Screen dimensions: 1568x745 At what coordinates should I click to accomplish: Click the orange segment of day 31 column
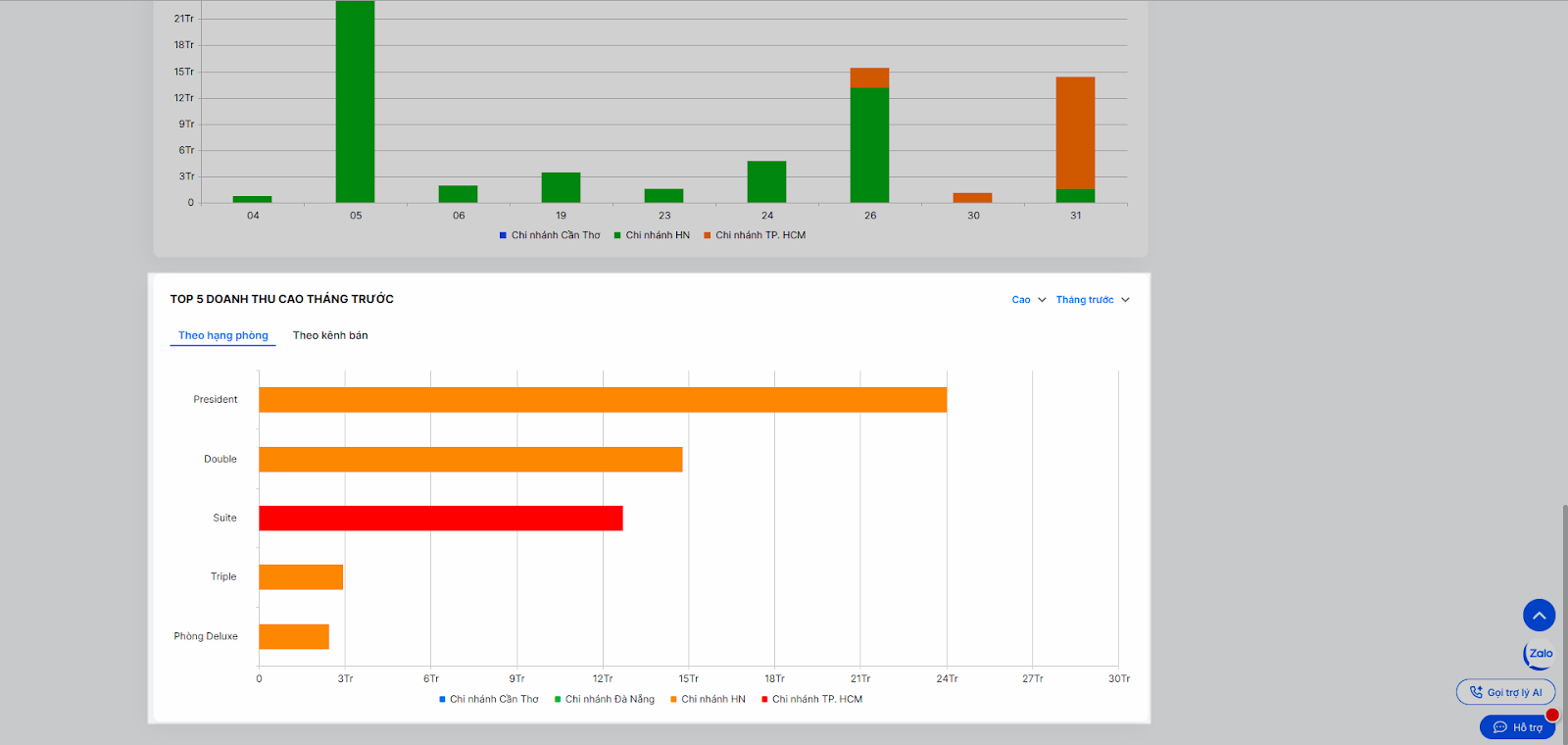[1075, 133]
